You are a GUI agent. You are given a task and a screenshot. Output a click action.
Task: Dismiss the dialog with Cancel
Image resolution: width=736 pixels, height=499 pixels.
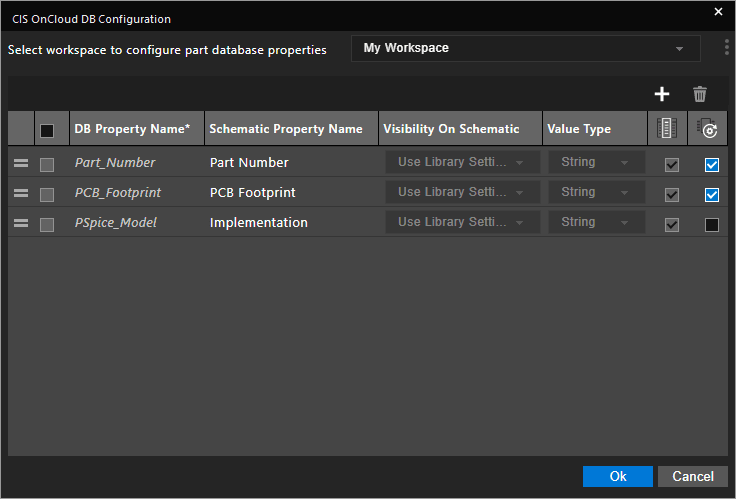pos(693,476)
